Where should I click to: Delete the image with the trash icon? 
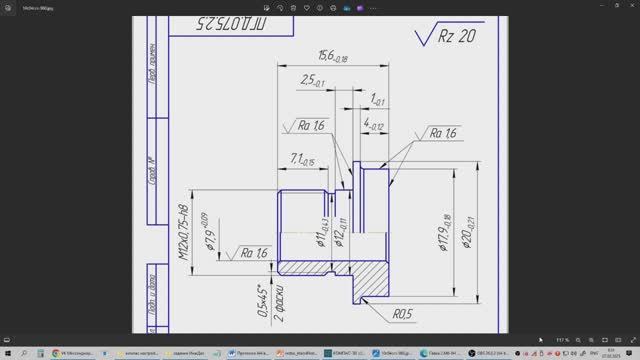tap(293, 8)
